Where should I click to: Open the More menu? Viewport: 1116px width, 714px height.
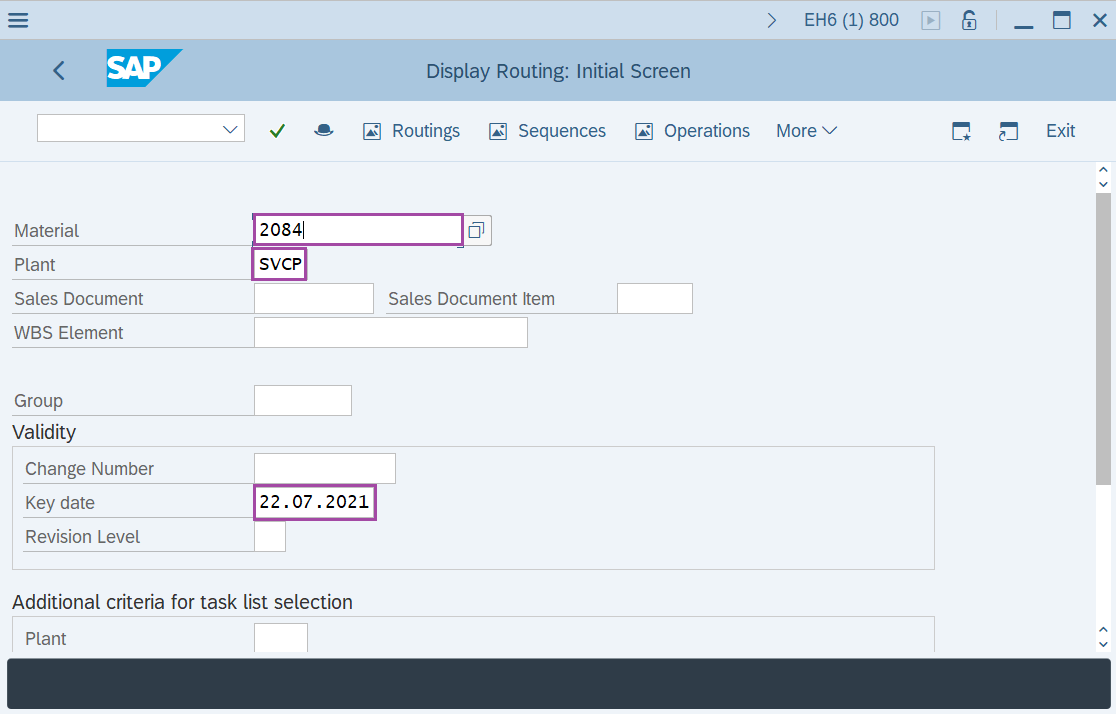coord(805,130)
